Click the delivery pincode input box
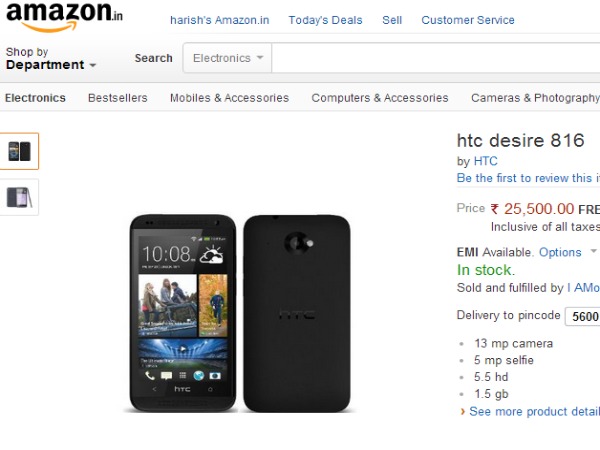 (582, 317)
